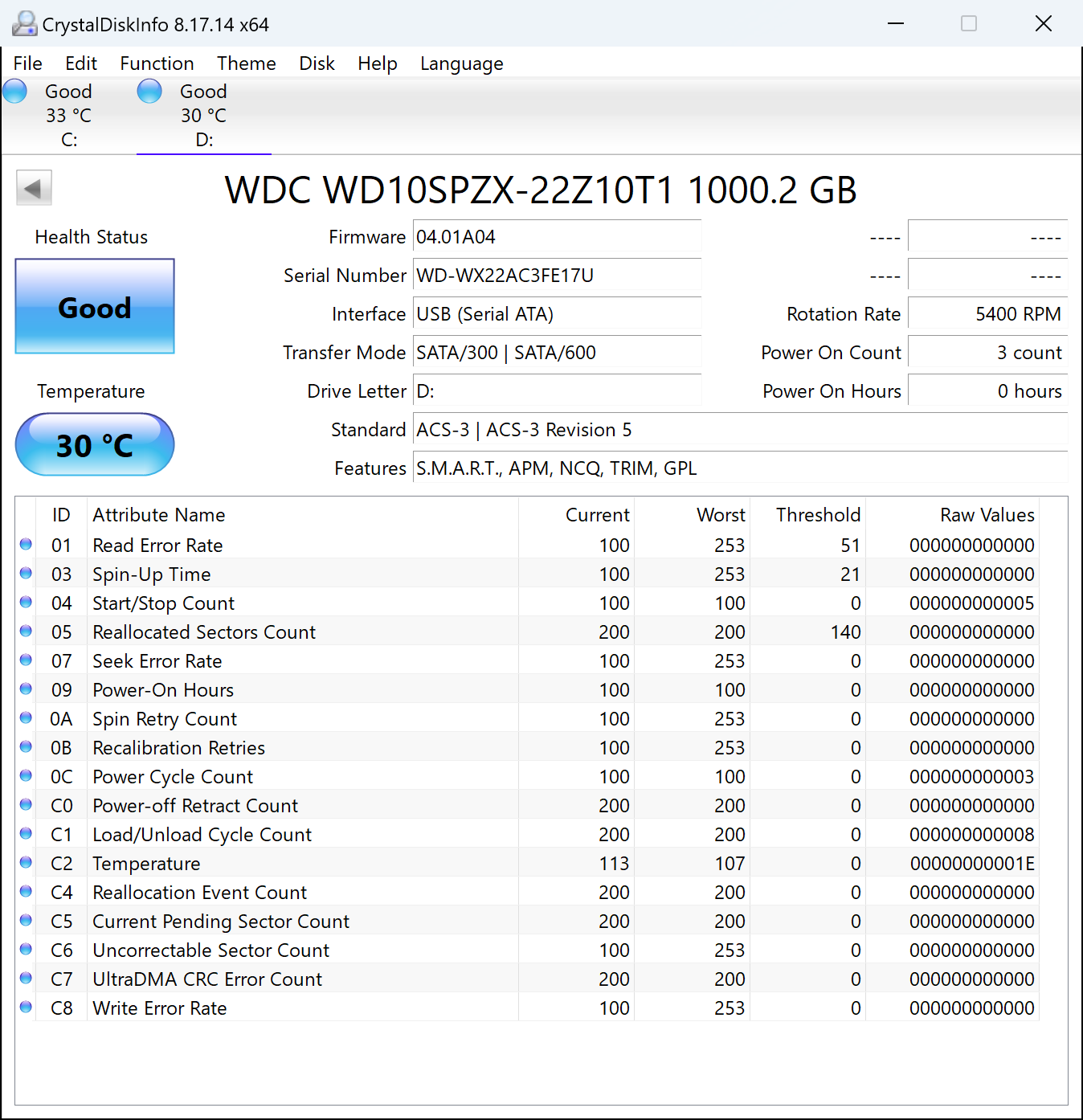Click the Power On Hours value 0 hours
Screen dimensions: 1083x1120
click(987, 391)
